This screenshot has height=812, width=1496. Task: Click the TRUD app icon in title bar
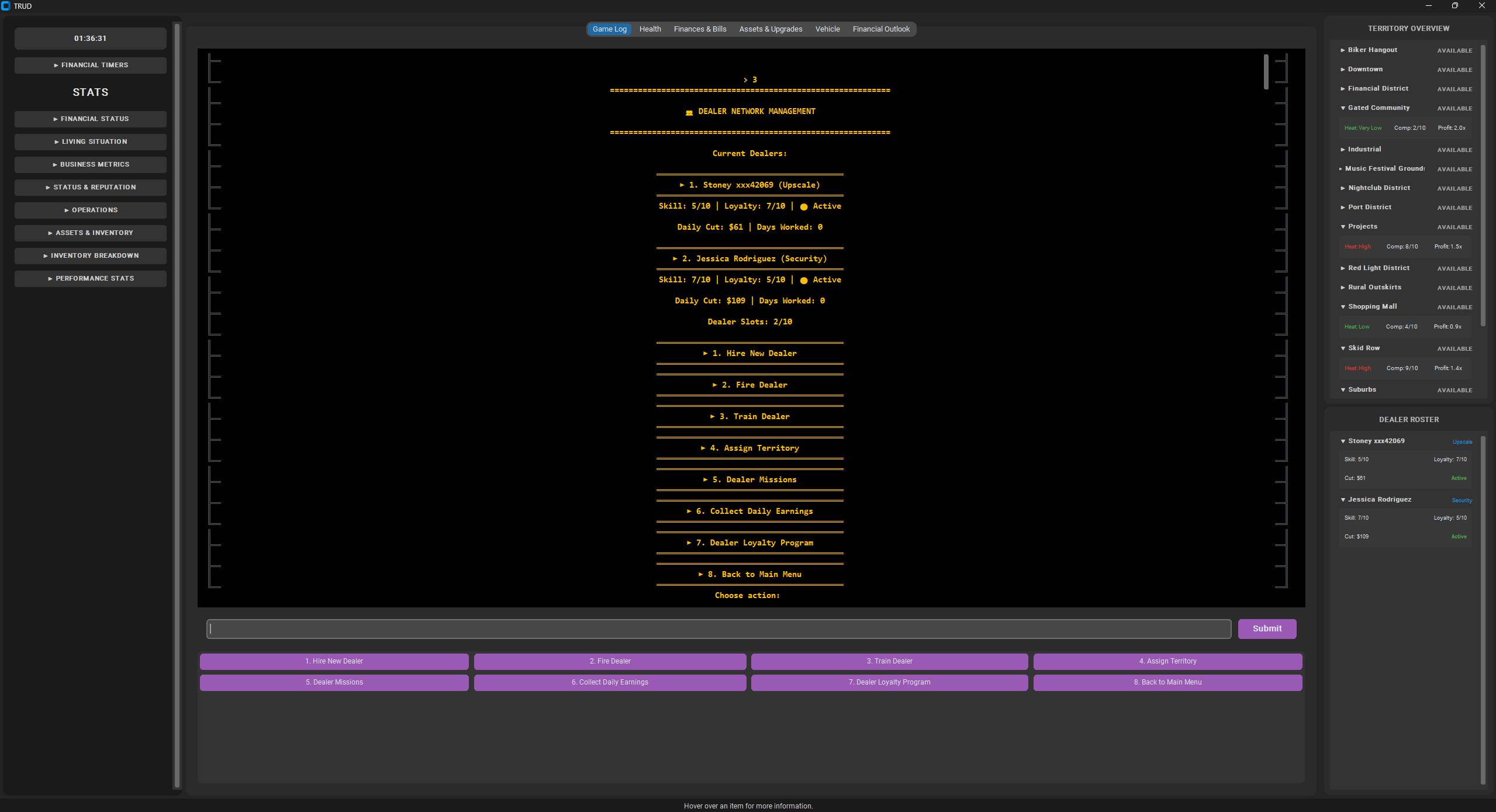(6, 6)
